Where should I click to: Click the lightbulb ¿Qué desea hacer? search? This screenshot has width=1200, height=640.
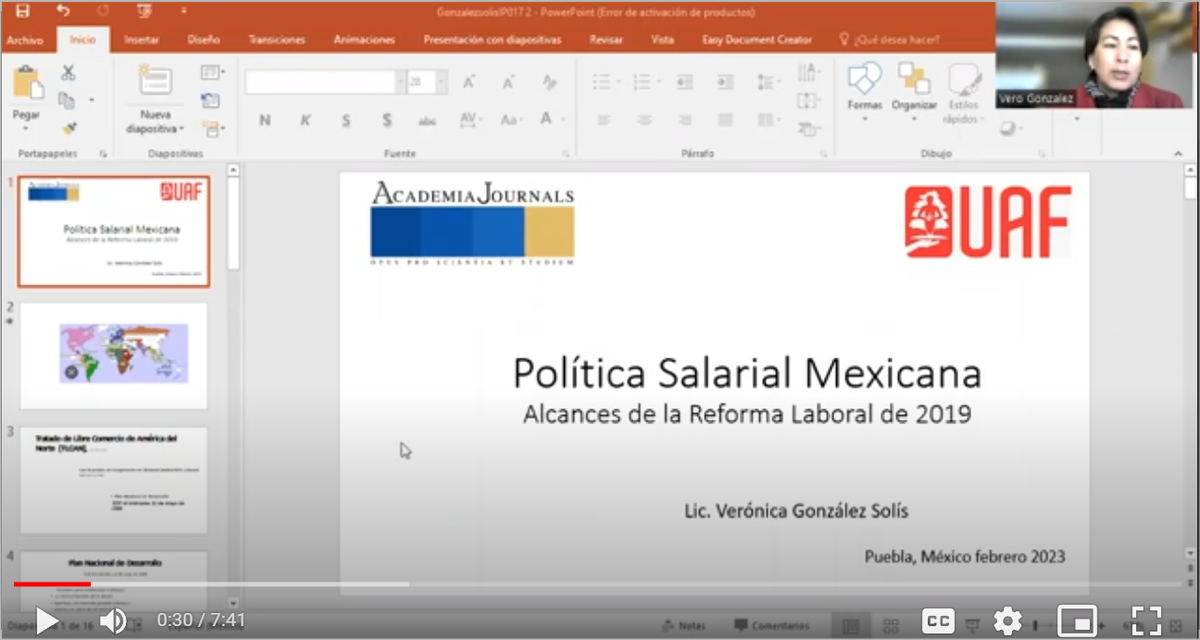click(890, 40)
